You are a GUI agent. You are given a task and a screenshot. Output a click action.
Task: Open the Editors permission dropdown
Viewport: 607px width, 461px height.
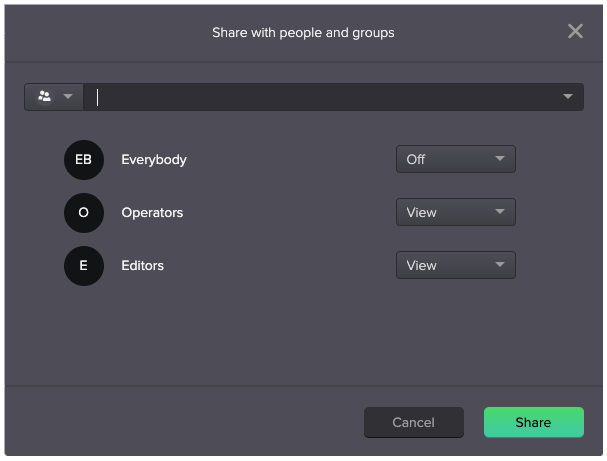pyautogui.click(x=456, y=265)
